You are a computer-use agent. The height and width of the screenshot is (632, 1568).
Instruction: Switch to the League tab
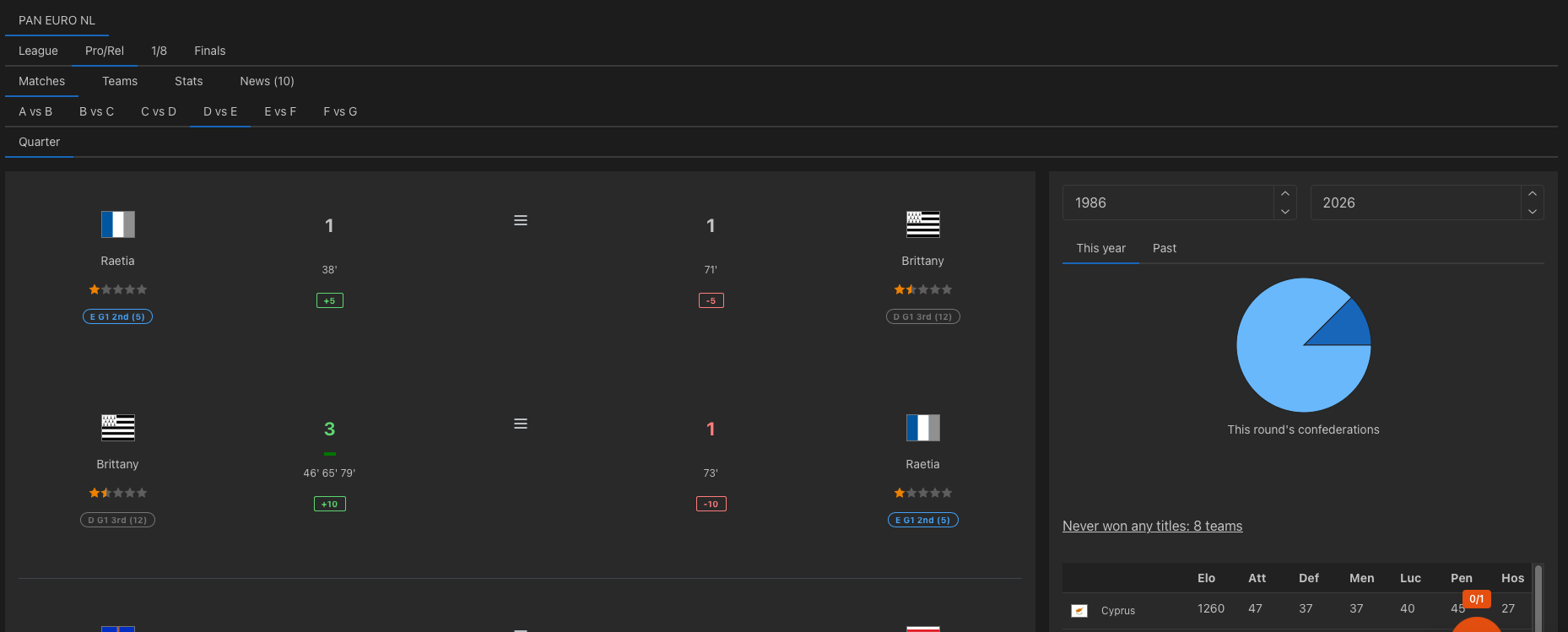pyautogui.click(x=38, y=51)
